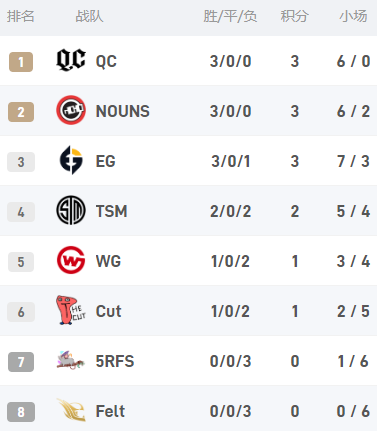Click The Cut team logo
Image resolution: width=377 pixels, height=431 pixels.
(x=71, y=310)
